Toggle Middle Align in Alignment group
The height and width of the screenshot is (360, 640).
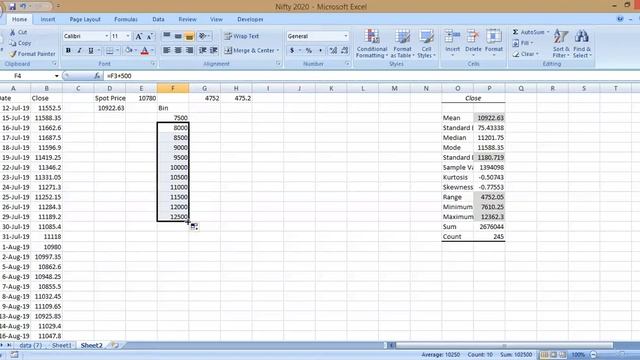178,36
